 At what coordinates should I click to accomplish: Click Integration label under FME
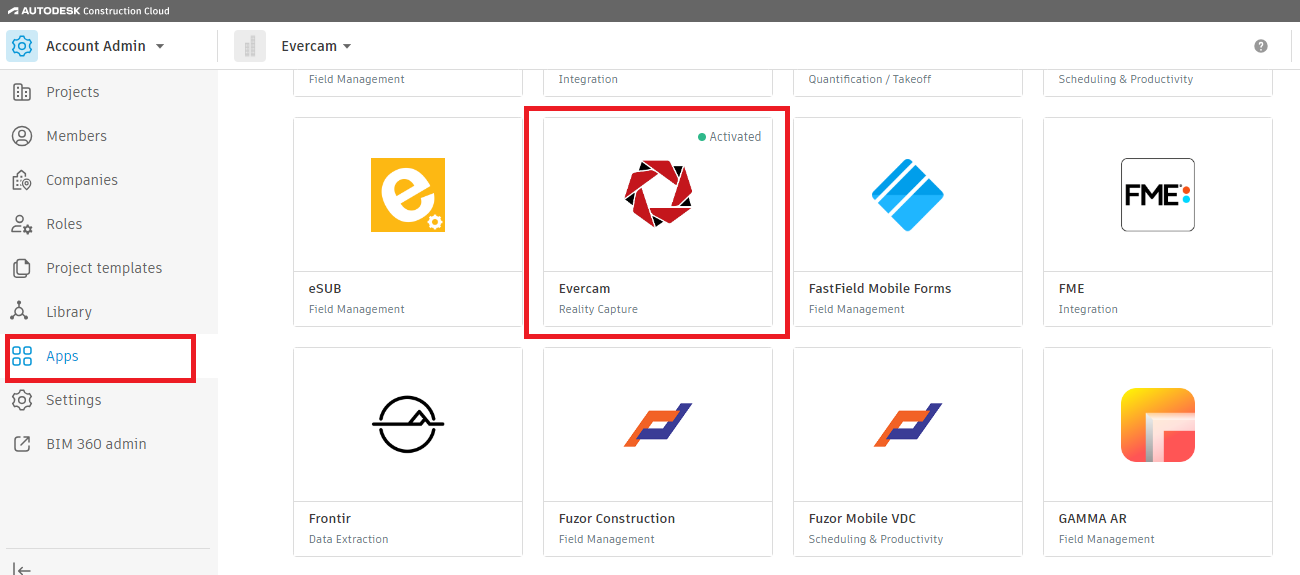1088,309
